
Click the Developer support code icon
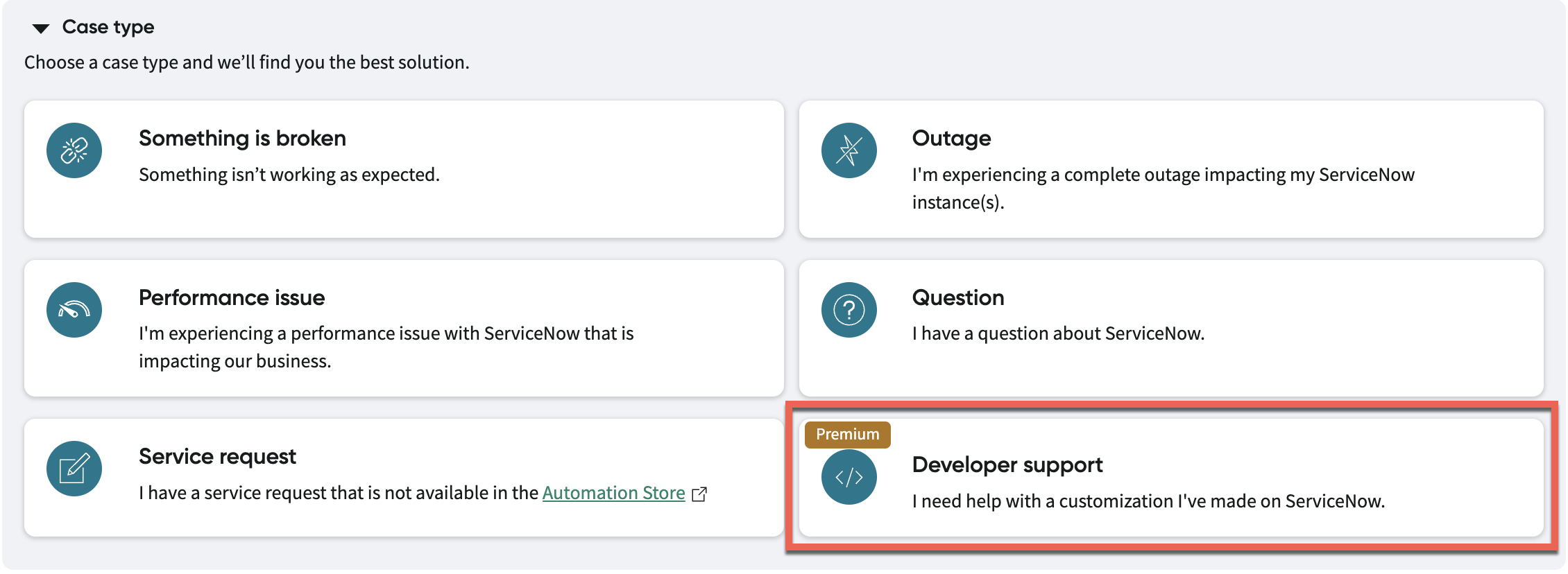coord(849,477)
